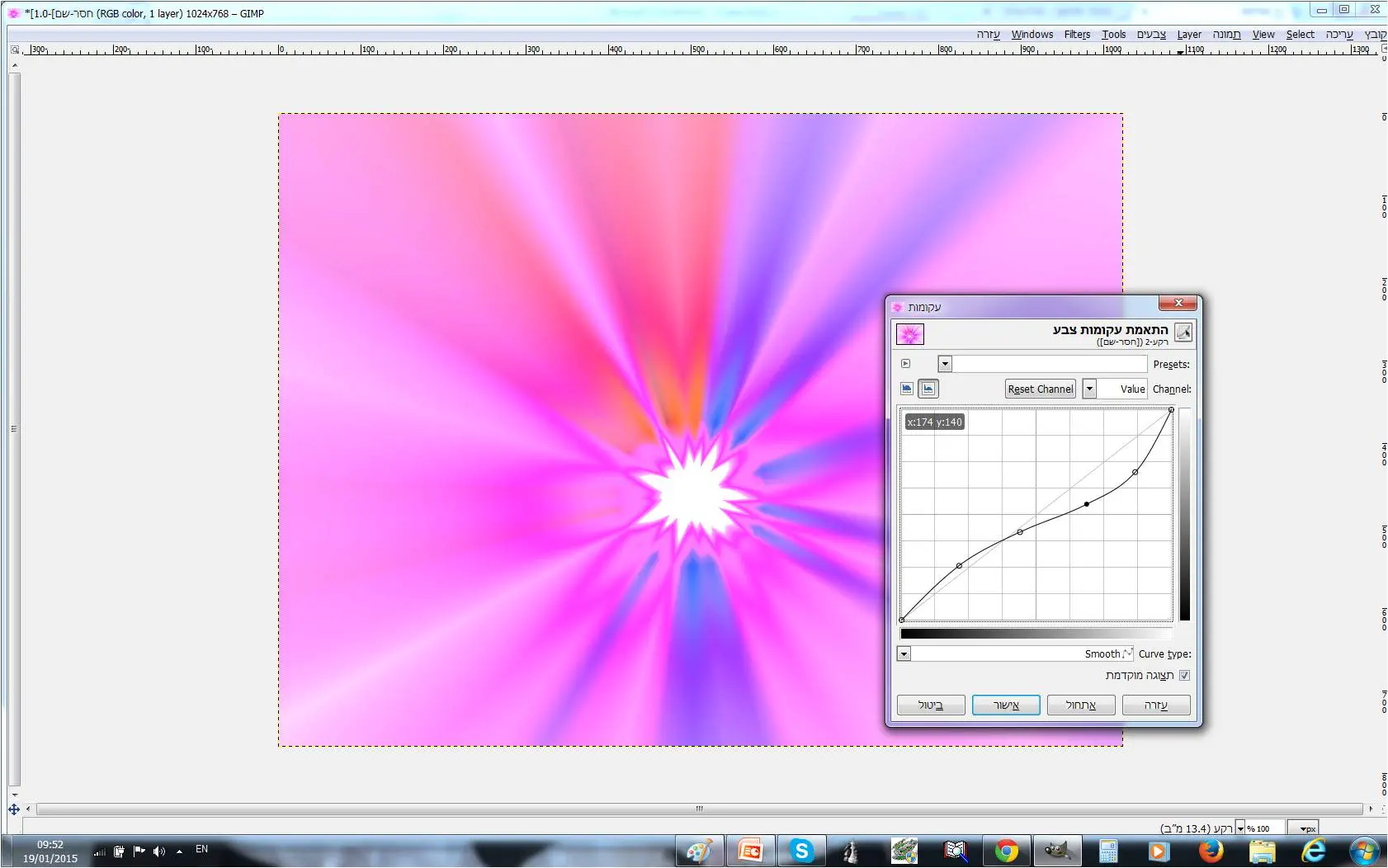Screen dimensions: 1388x868
Task: Open Skype from the taskbar
Action: [x=800, y=851]
